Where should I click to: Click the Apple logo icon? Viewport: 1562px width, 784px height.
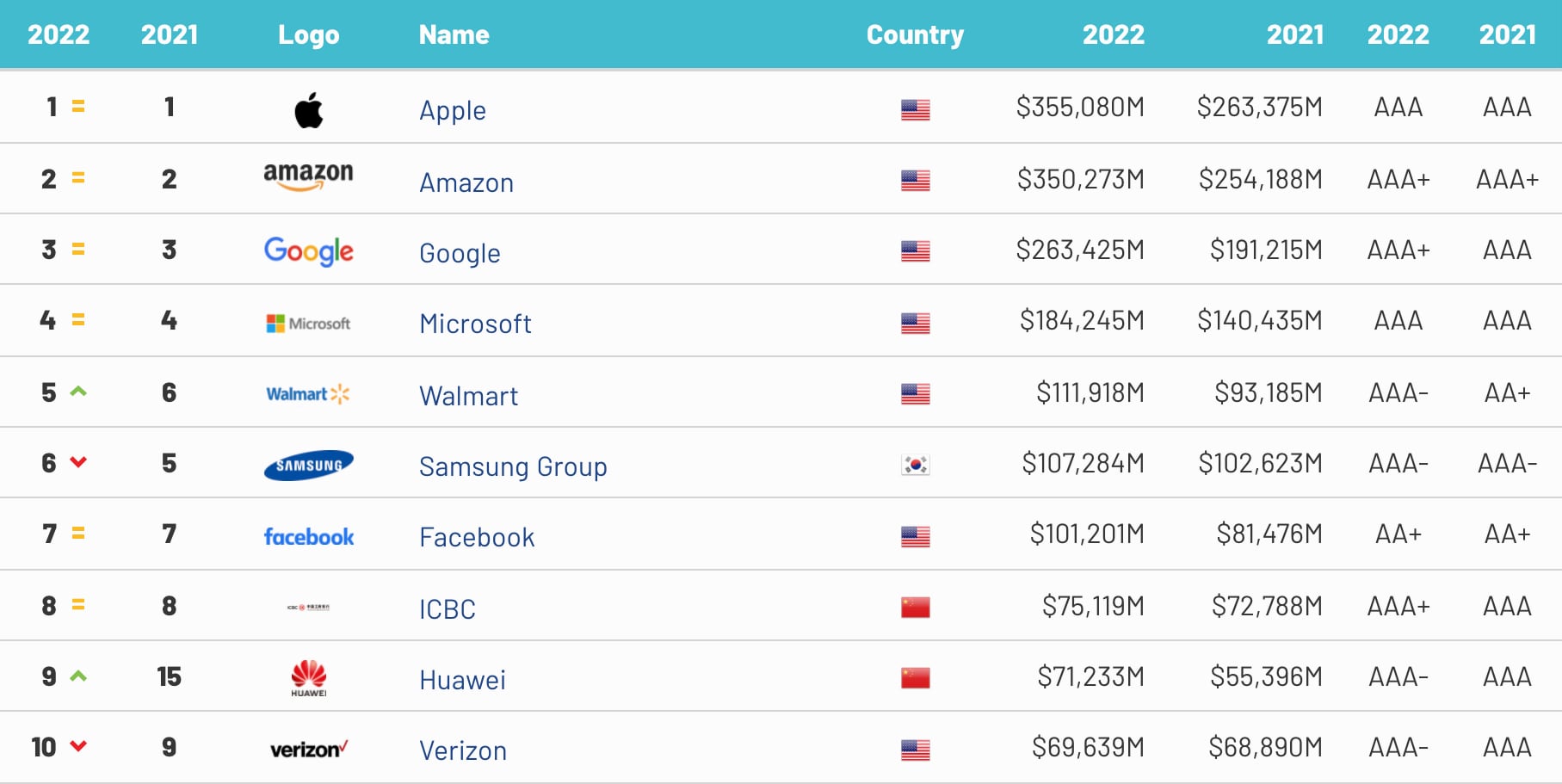tap(309, 110)
